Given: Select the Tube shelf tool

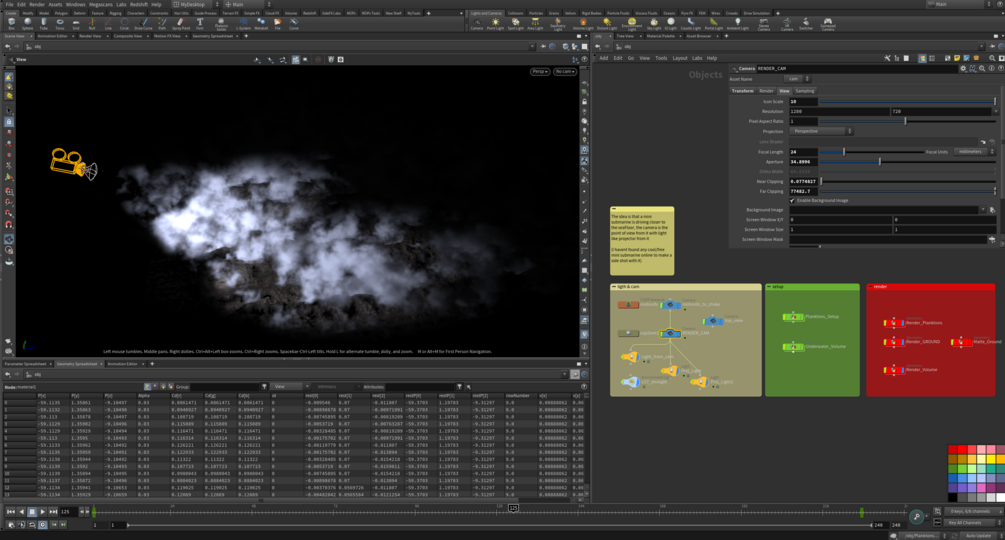Looking at the screenshot, I should (x=44, y=24).
